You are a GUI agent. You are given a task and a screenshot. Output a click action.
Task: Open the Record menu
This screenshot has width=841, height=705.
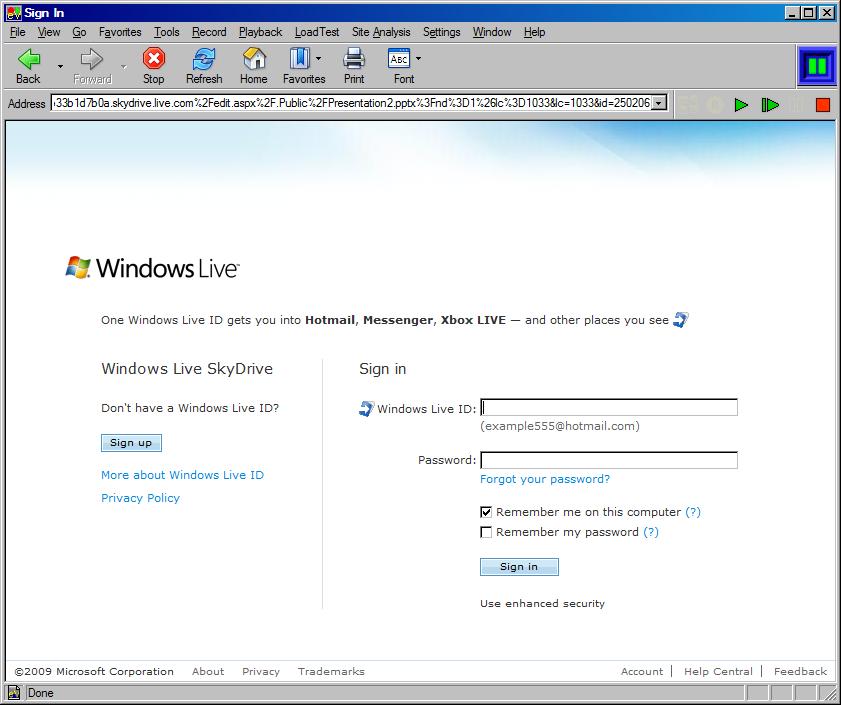pos(209,32)
